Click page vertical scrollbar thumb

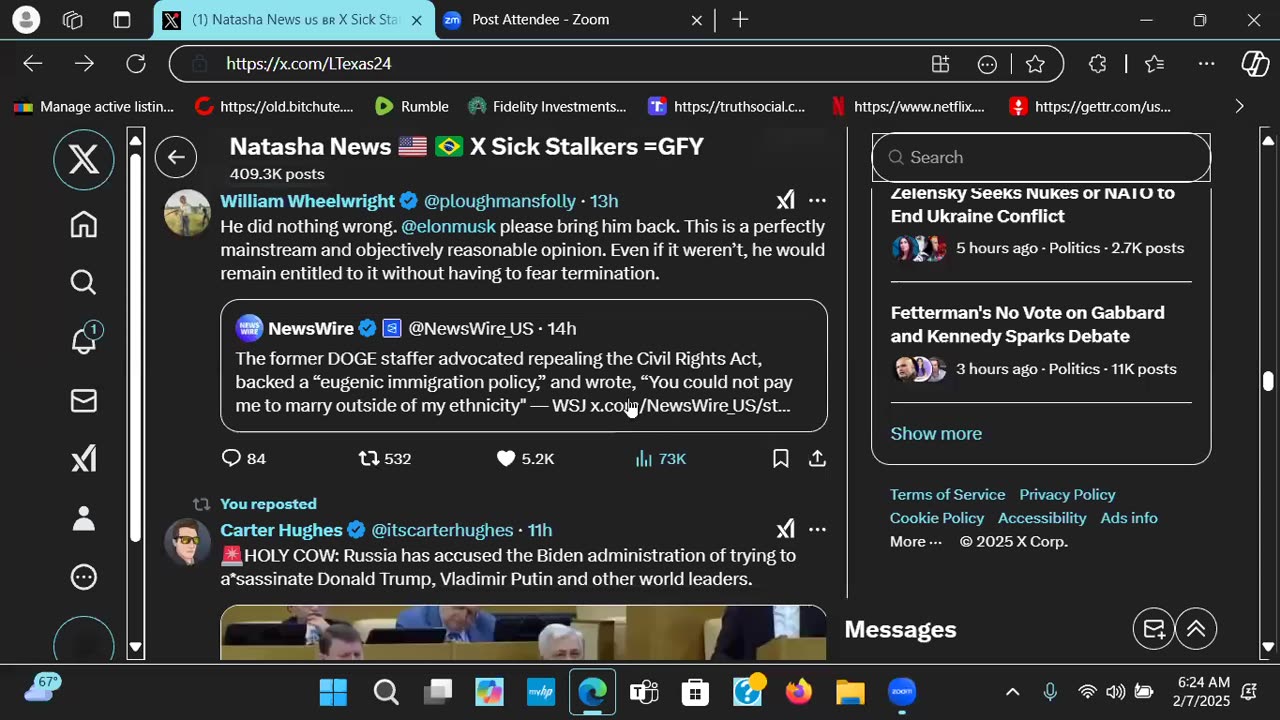(x=1268, y=382)
